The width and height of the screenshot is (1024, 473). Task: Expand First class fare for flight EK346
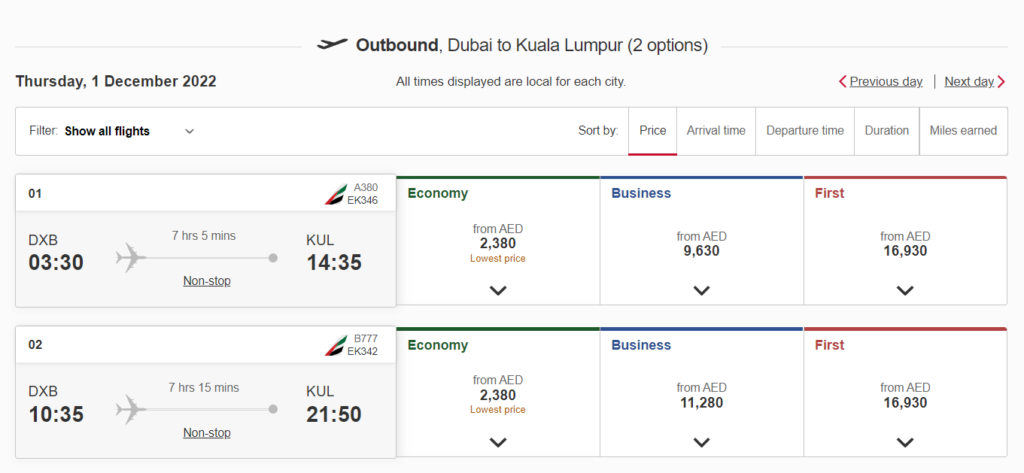tap(905, 291)
